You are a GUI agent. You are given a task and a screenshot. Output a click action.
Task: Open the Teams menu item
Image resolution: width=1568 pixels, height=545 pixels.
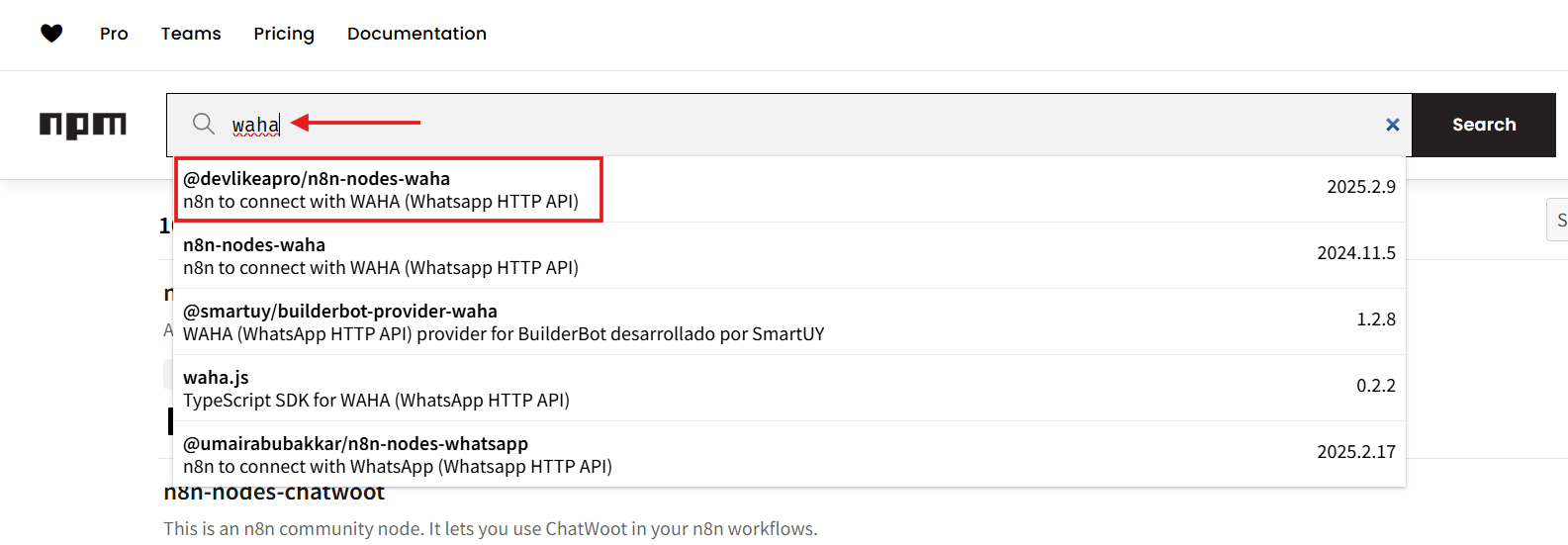tap(191, 34)
